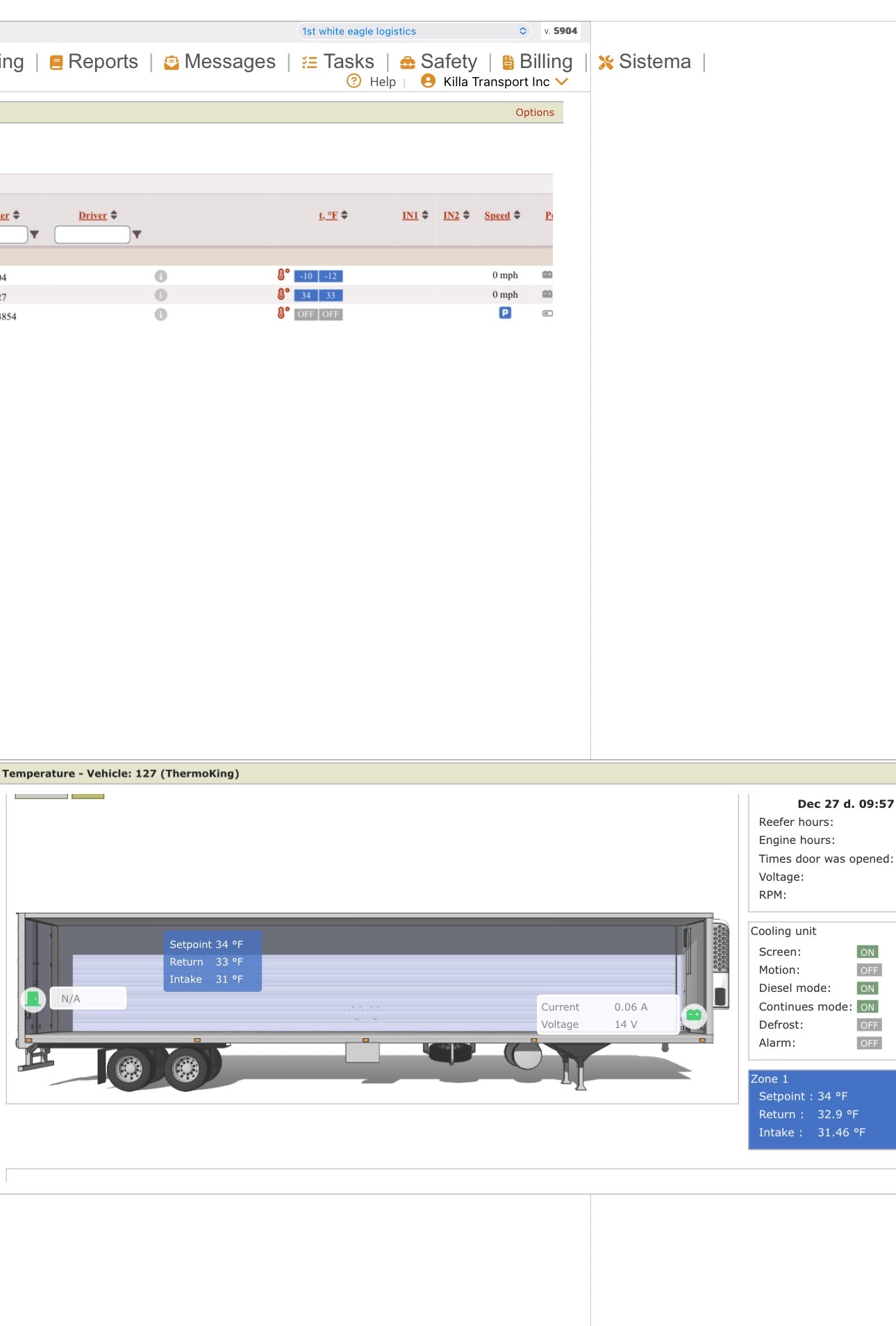Click the Screen ON status indicator
The width and height of the screenshot is (896, 1326).
coord(868,952)
